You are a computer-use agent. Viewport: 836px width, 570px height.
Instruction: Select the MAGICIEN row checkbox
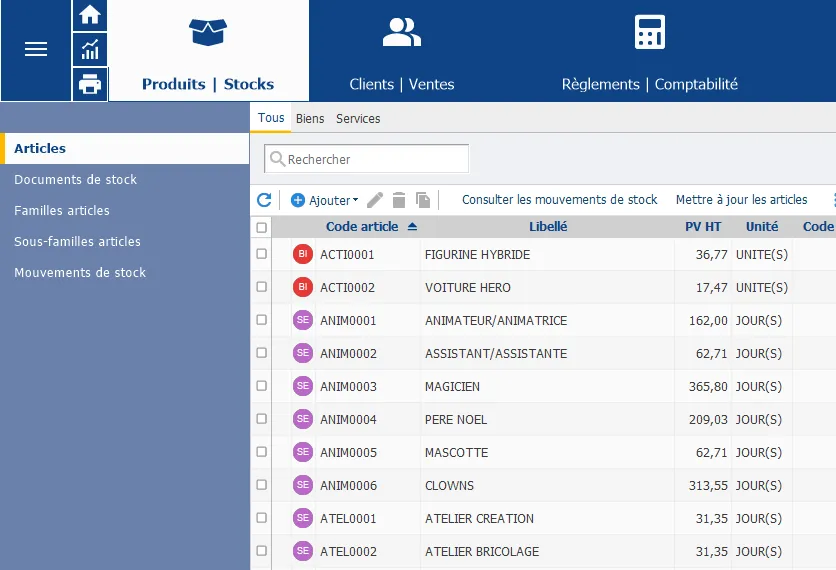(262, 386)
